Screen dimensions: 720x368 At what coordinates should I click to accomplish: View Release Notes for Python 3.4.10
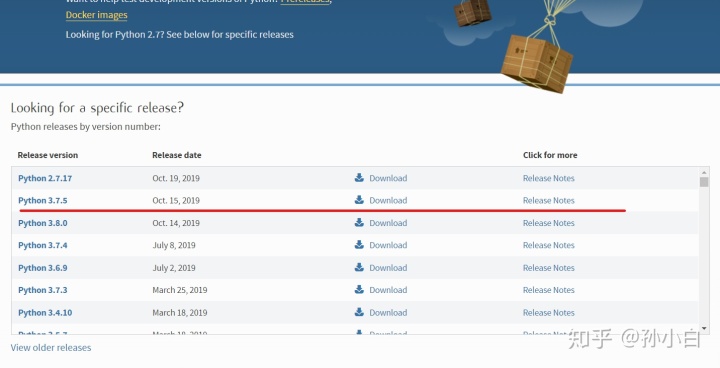coord(549,312)
